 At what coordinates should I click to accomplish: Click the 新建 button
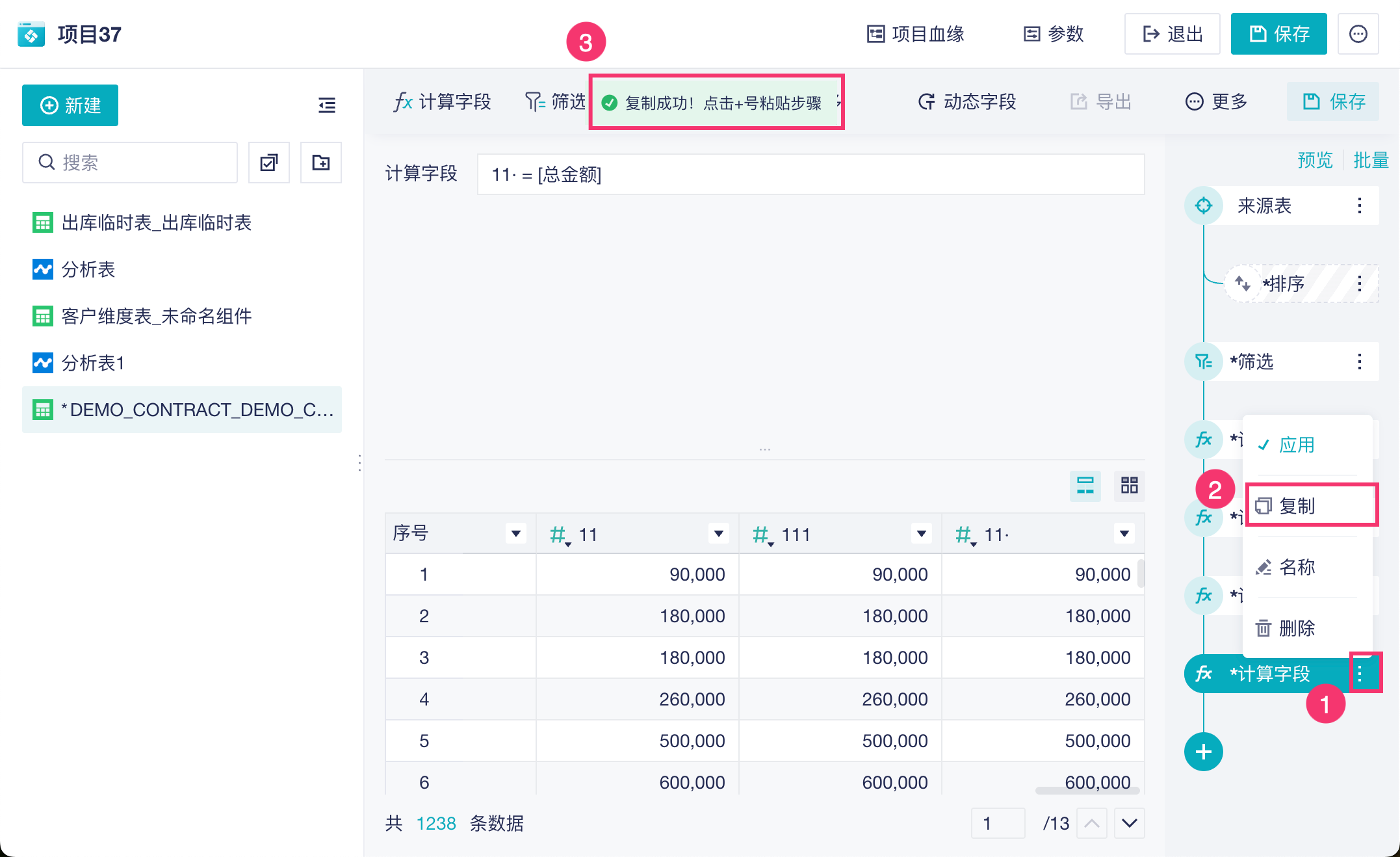pyautogui.click(x=70, y=105)
